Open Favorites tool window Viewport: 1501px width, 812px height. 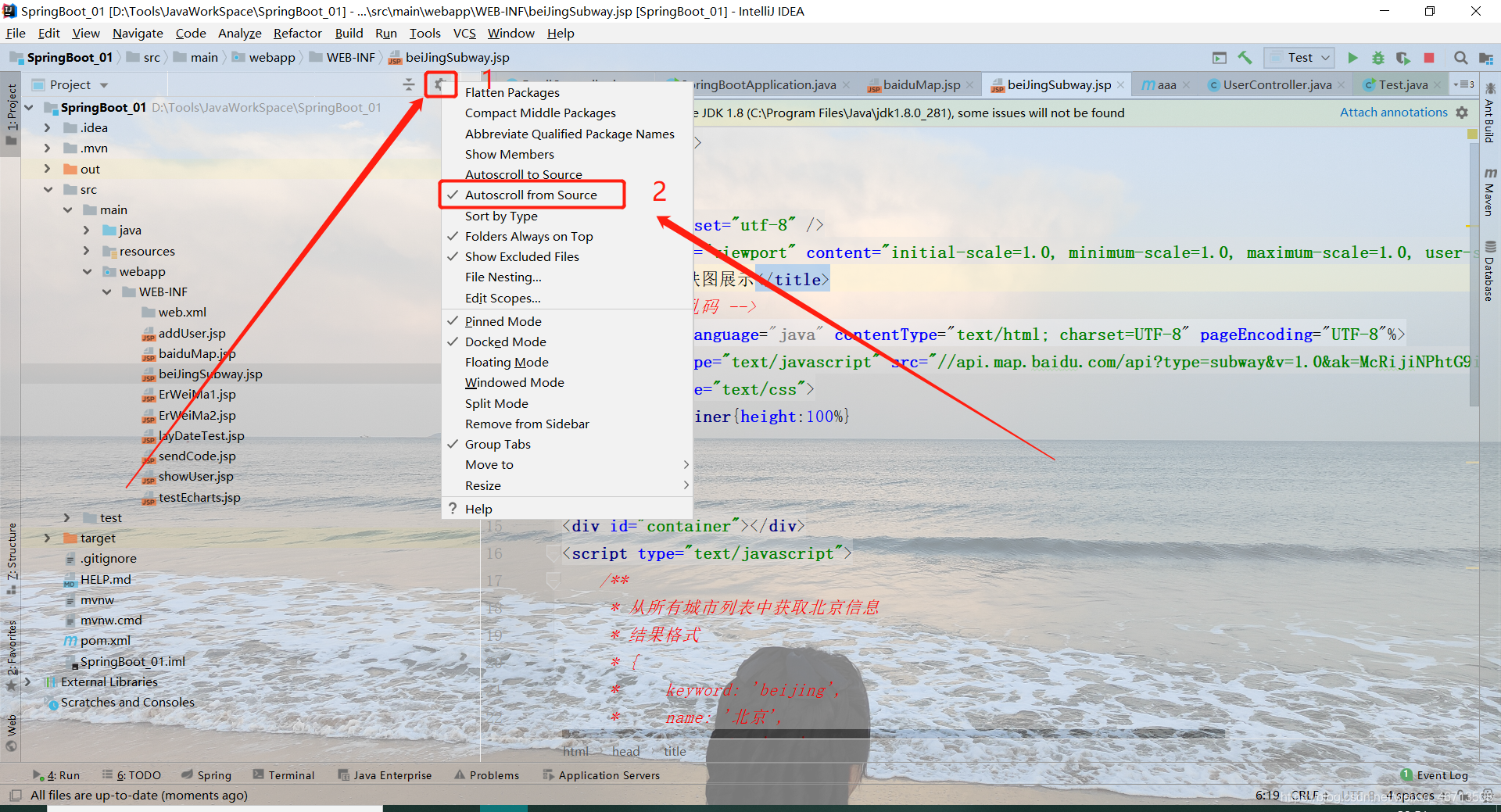[11, 655]
